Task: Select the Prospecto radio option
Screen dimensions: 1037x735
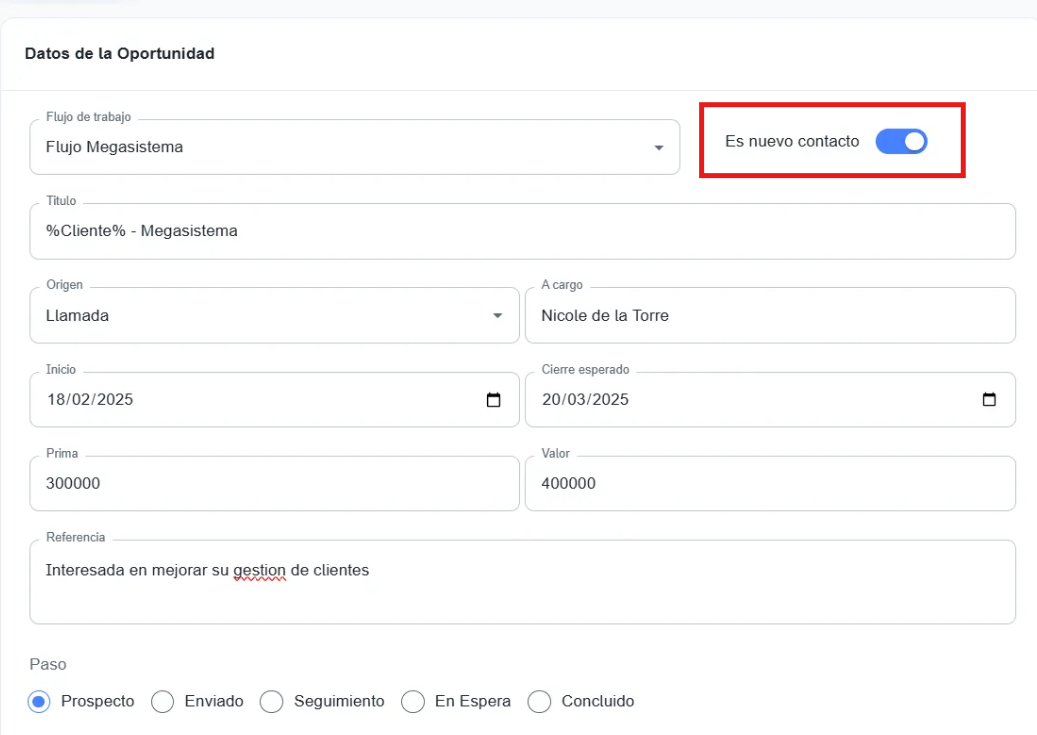Action: tap(39, 702)
